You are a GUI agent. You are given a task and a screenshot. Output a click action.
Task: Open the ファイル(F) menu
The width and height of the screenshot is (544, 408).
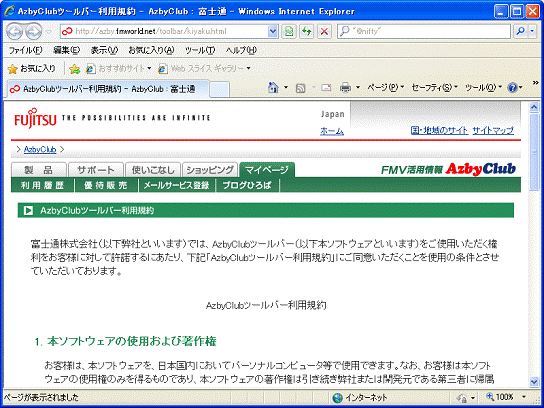[x=25, y=50]
